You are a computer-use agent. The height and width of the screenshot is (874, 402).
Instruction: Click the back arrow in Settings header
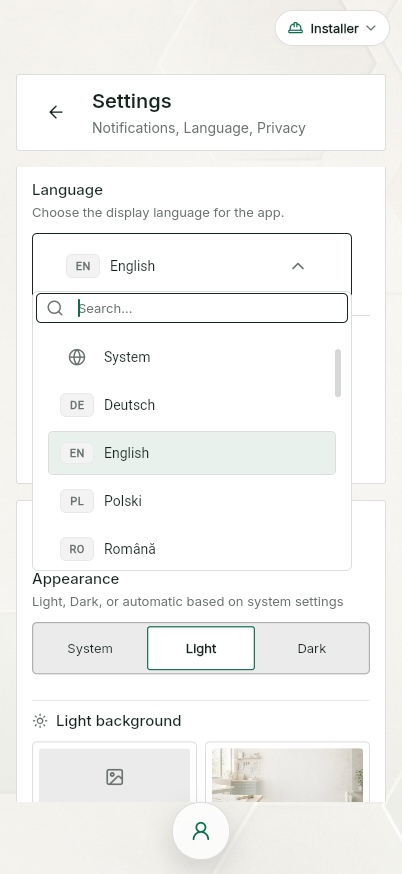click(56, 112)
